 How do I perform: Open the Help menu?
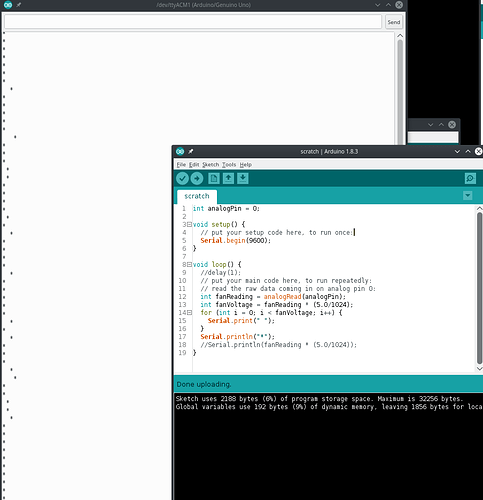click(246, 164)
